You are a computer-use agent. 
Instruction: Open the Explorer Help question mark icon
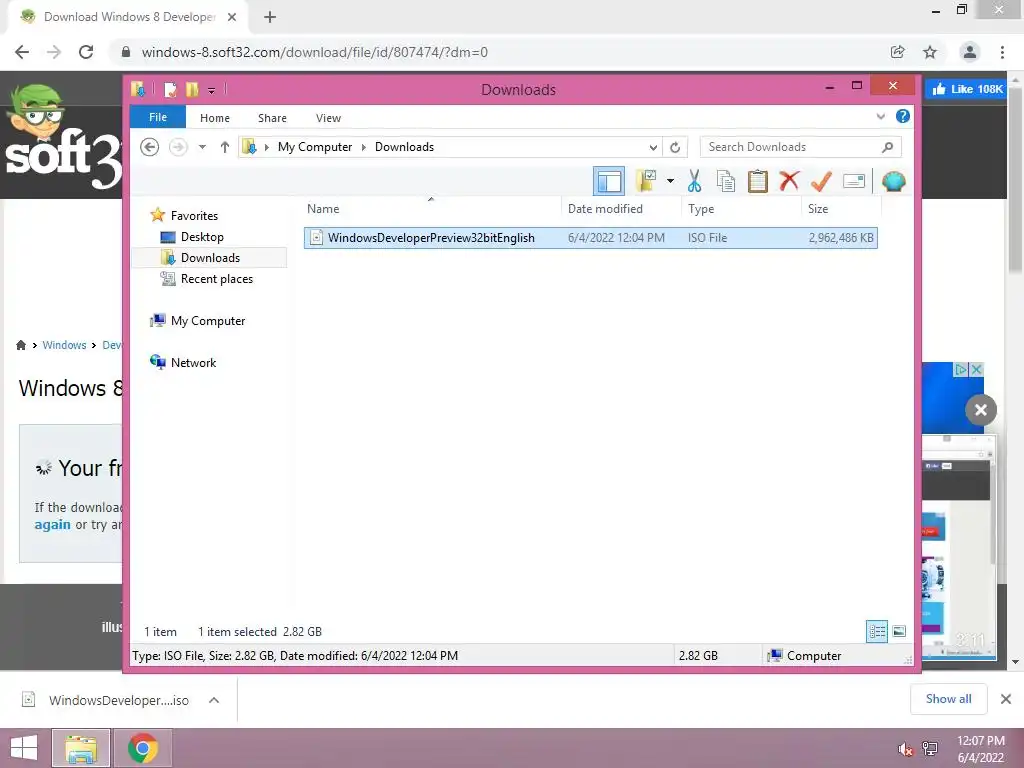click(x=903, y=116)
